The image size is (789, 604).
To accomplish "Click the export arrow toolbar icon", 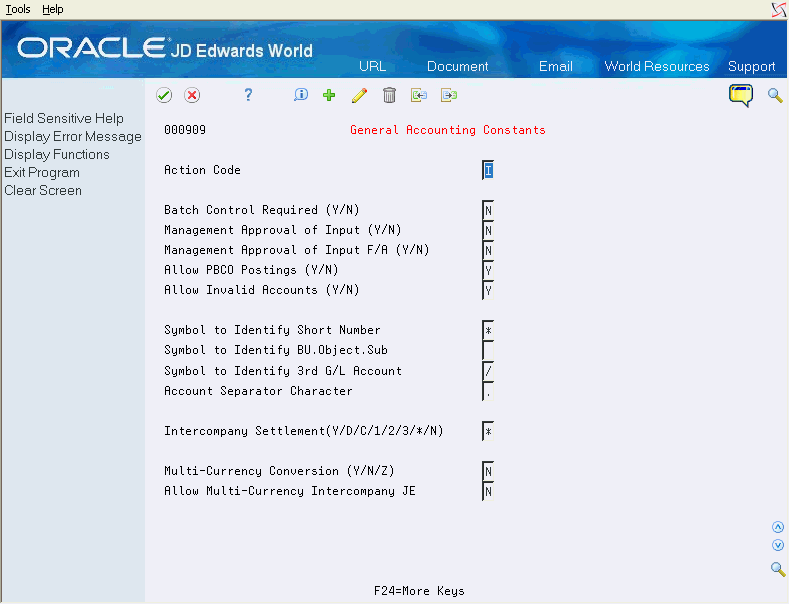I will (x=449, y=95).
